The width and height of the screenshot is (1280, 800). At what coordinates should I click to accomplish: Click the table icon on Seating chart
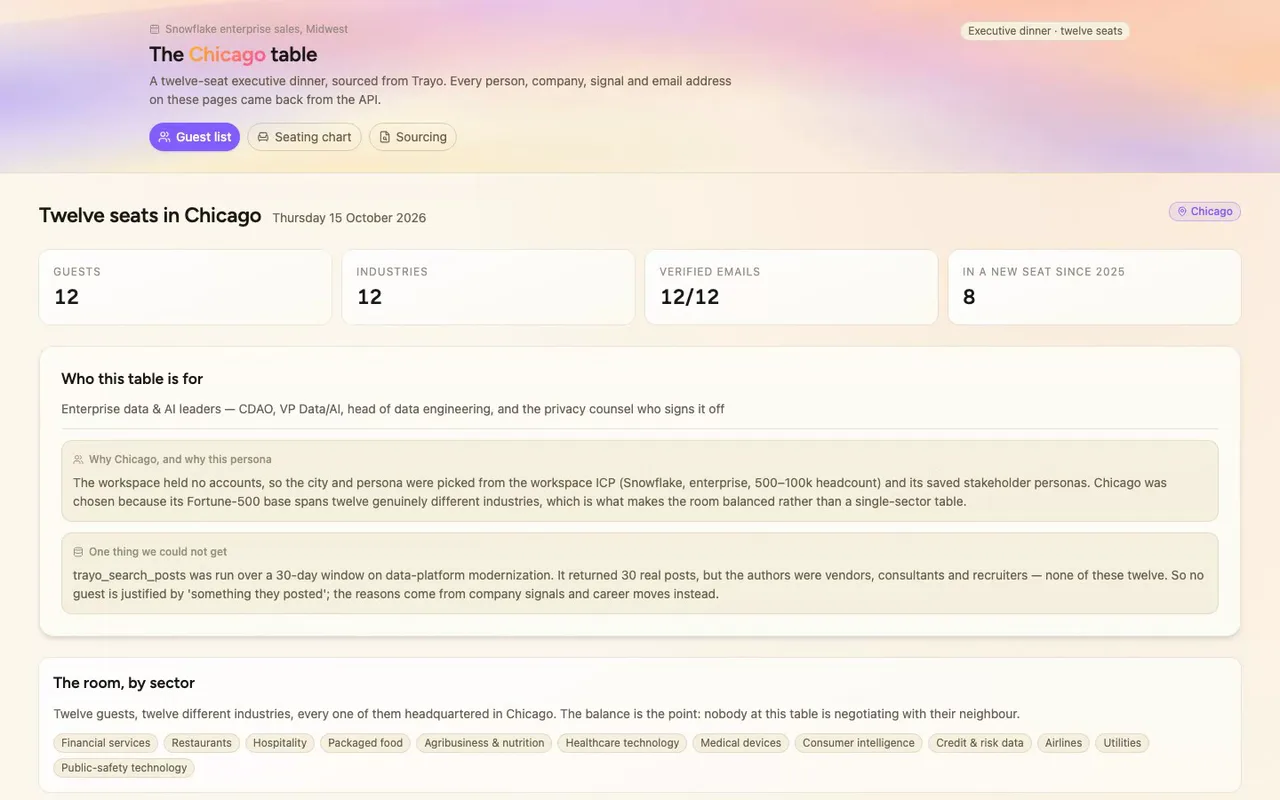(263, 137)
